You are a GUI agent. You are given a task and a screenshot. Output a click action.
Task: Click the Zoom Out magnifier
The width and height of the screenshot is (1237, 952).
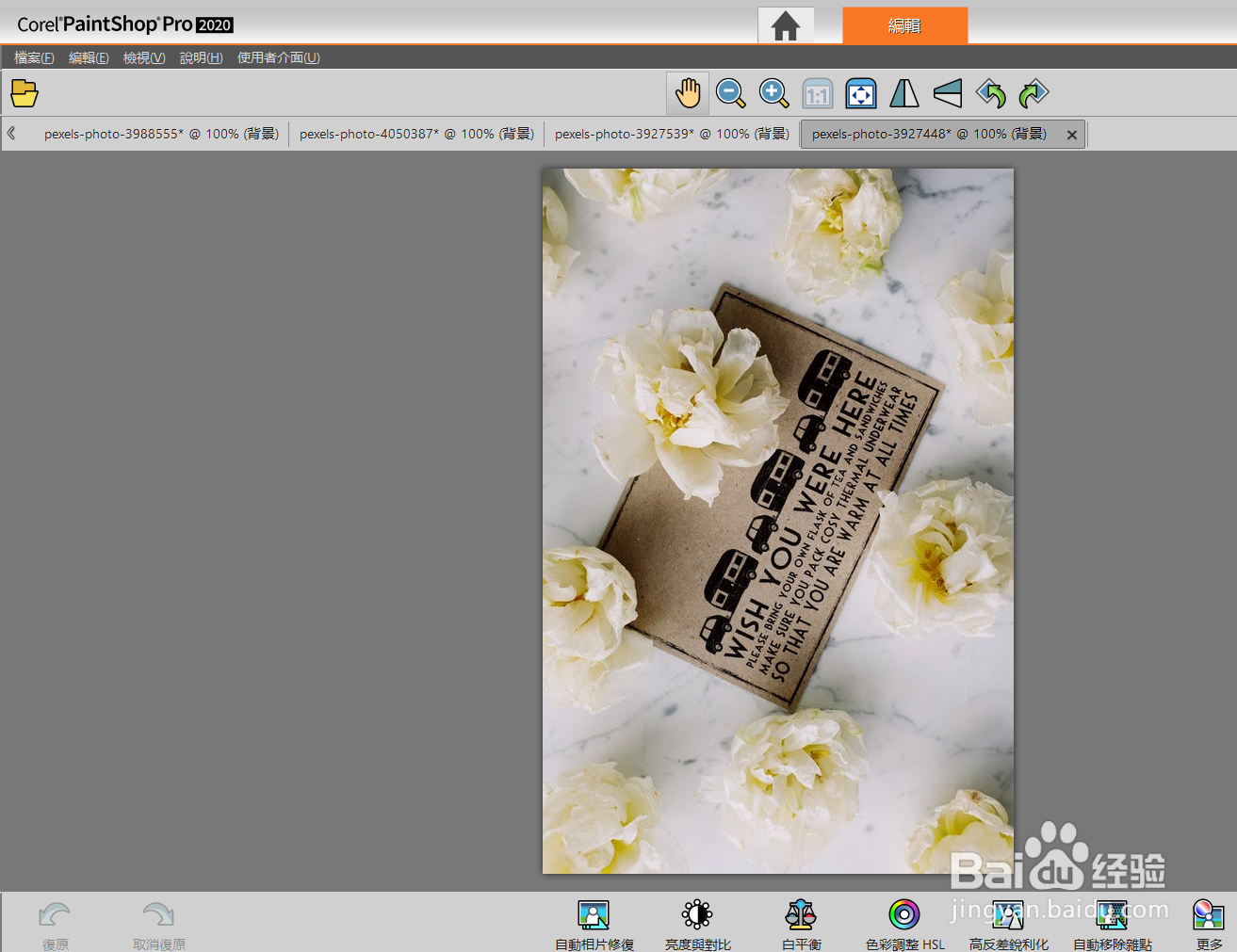(730, 93)
